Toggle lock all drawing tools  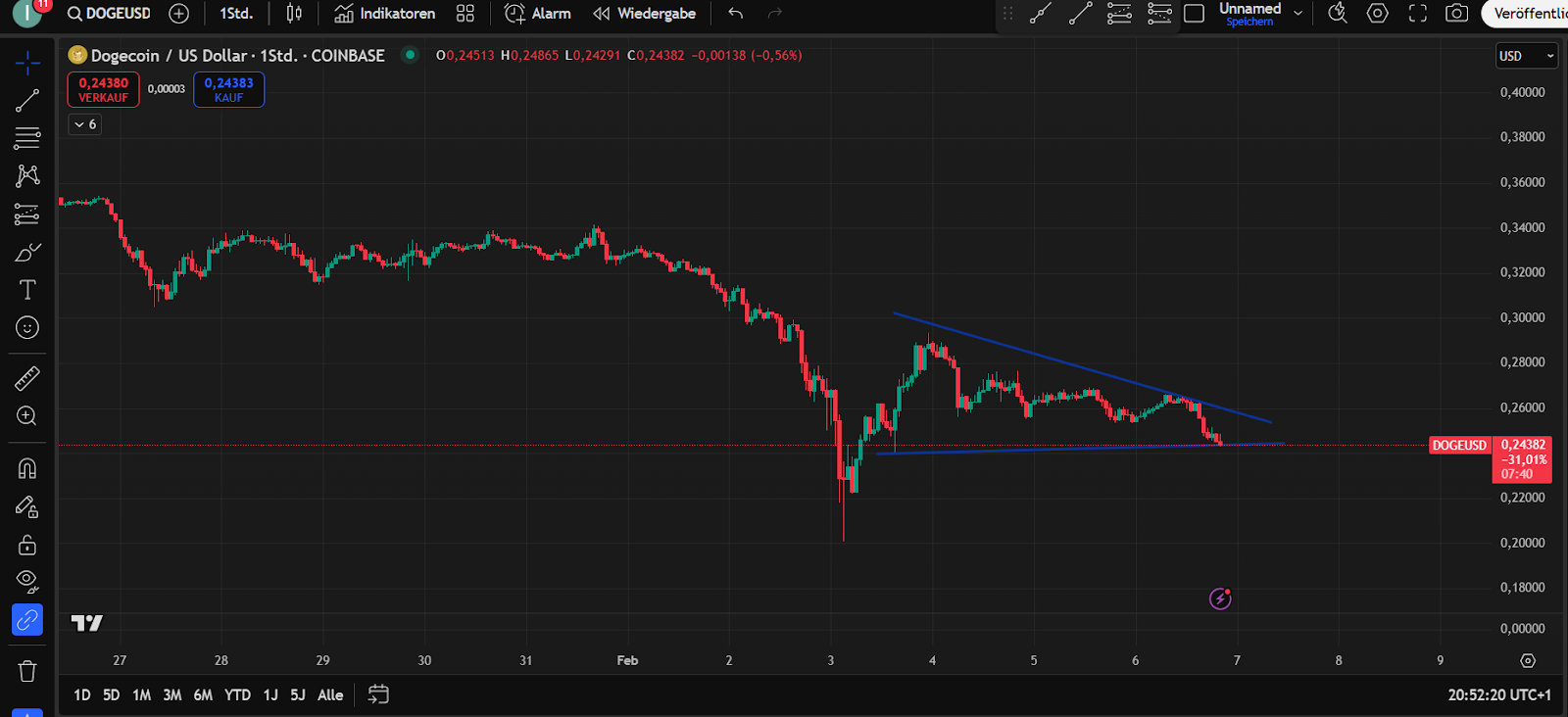click(x=26, y=545)
